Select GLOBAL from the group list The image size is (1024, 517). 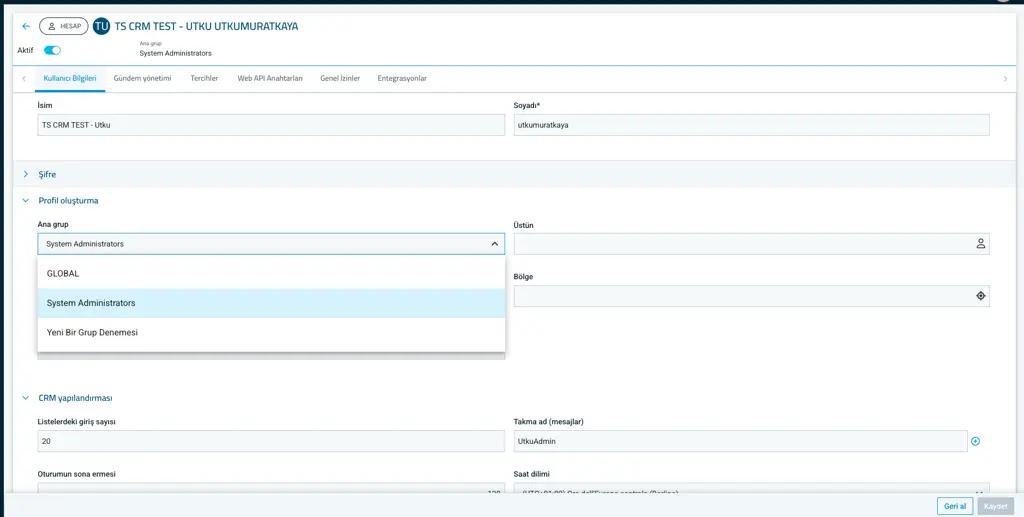[x=271, y=274]
